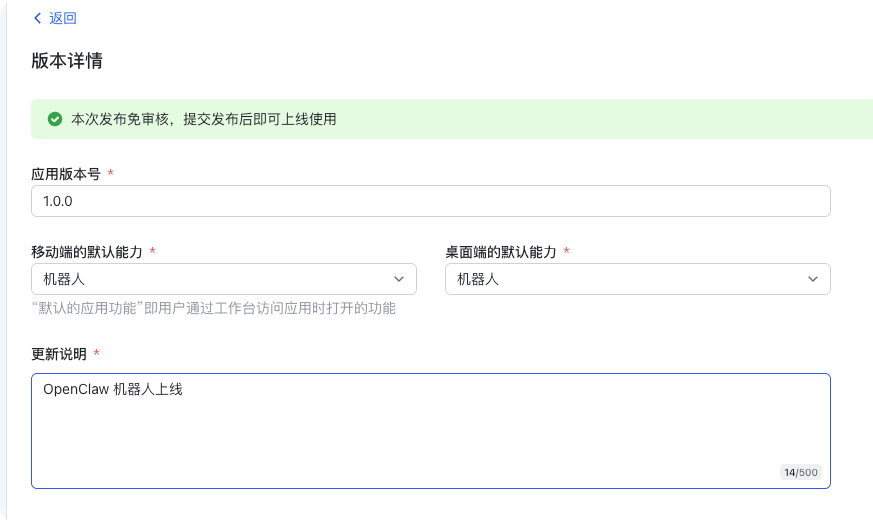Image resolution: width=873 pixels, height=523 pixels.
Task: Click the default app function hint text
Action: click(x=214, y=308)
